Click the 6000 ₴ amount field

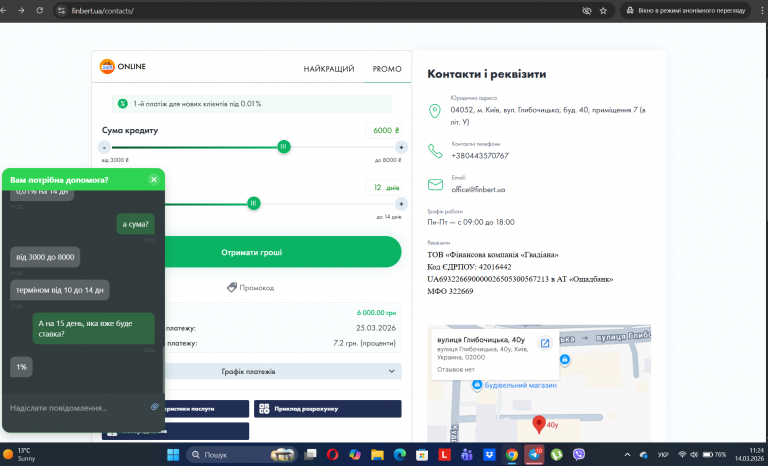click(384, 130)
